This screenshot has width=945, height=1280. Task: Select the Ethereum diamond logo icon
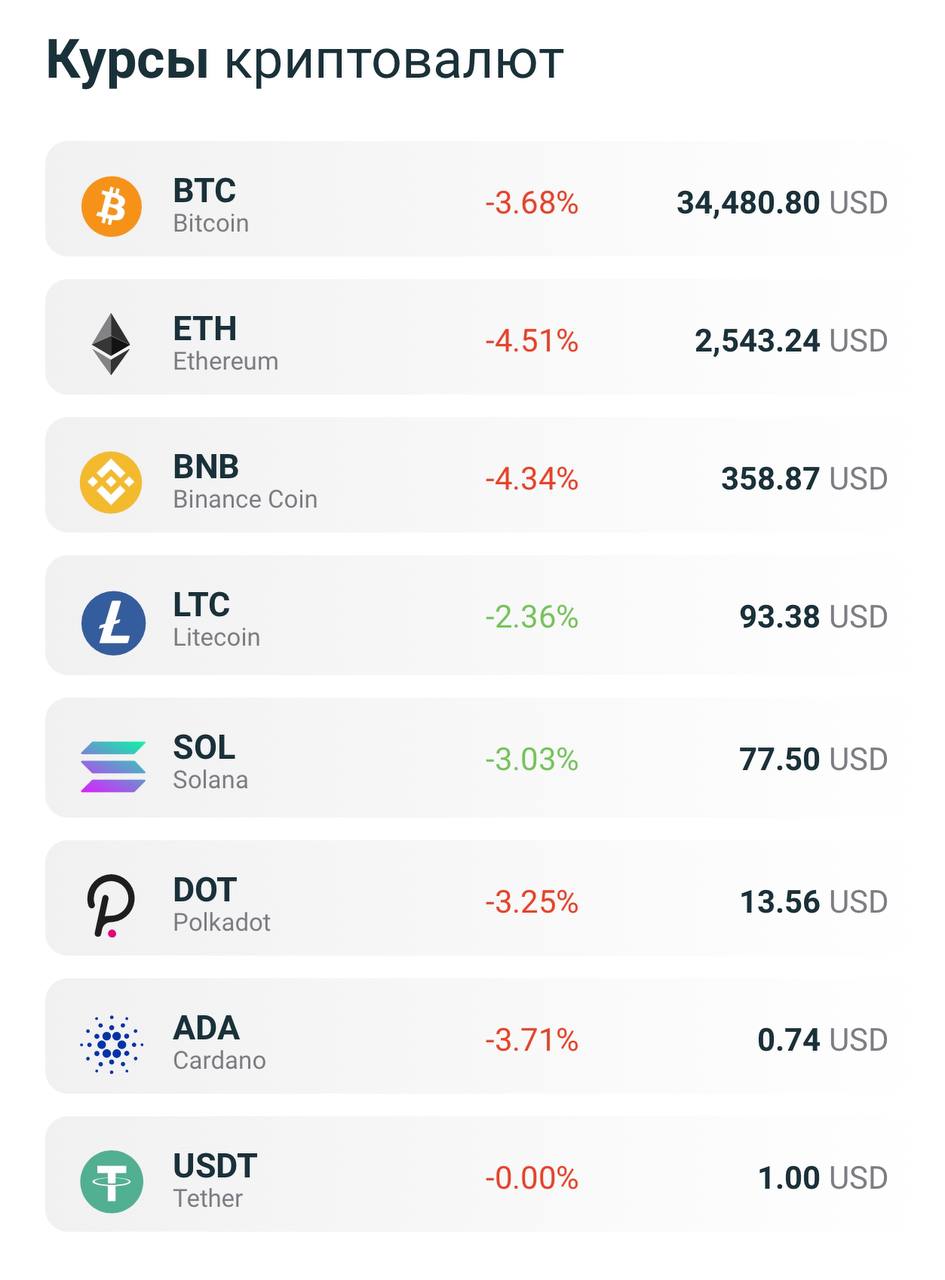point(111,344)
